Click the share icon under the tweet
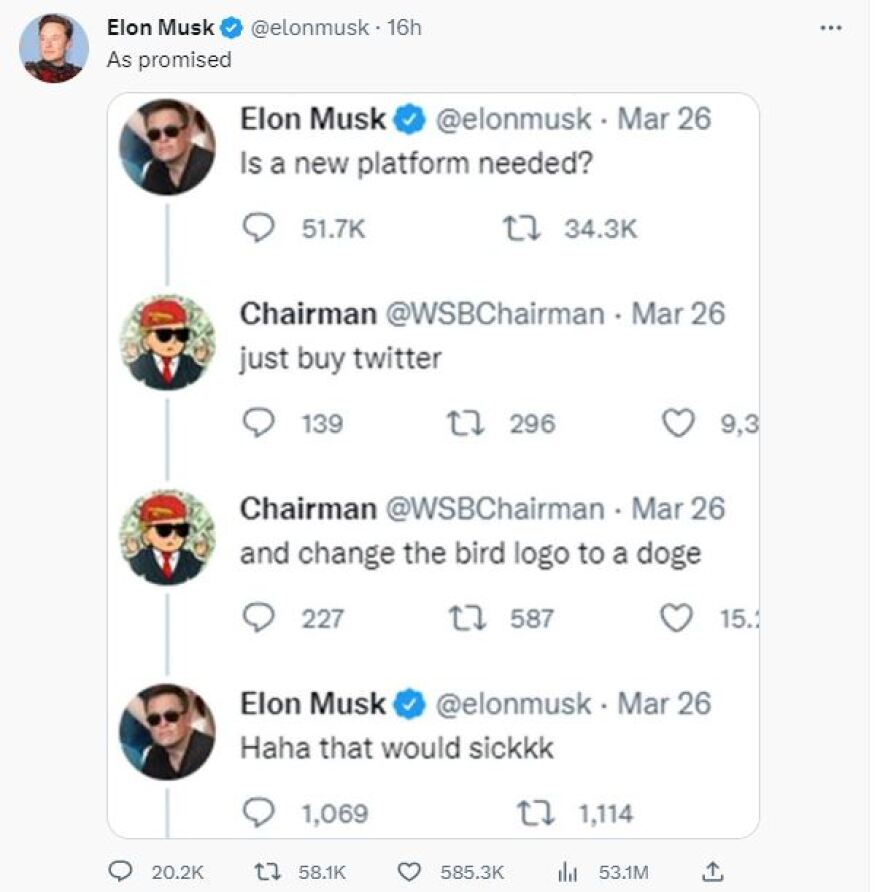 tap(713, 871)
